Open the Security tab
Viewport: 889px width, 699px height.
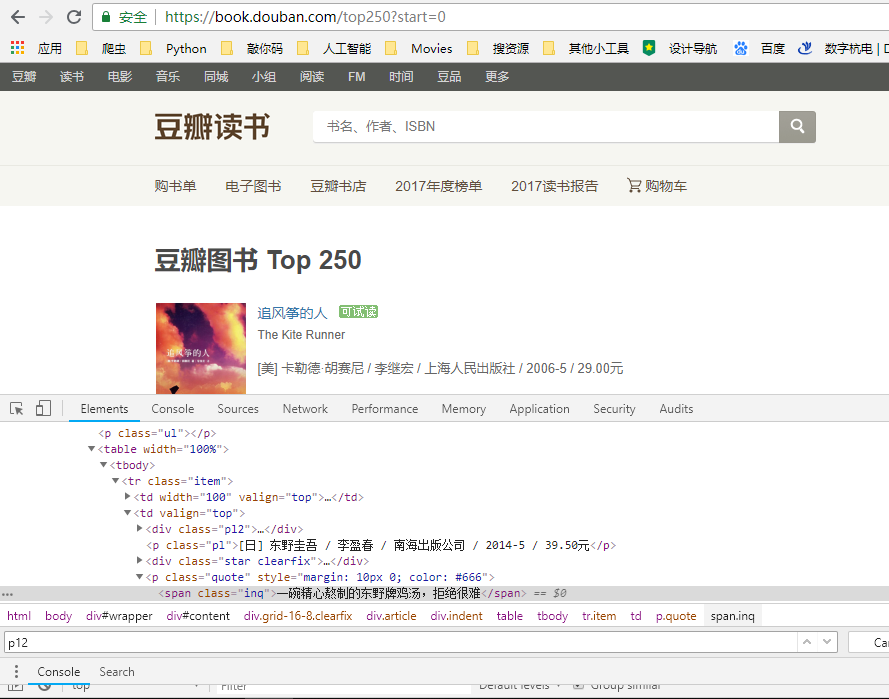[614, 409]
